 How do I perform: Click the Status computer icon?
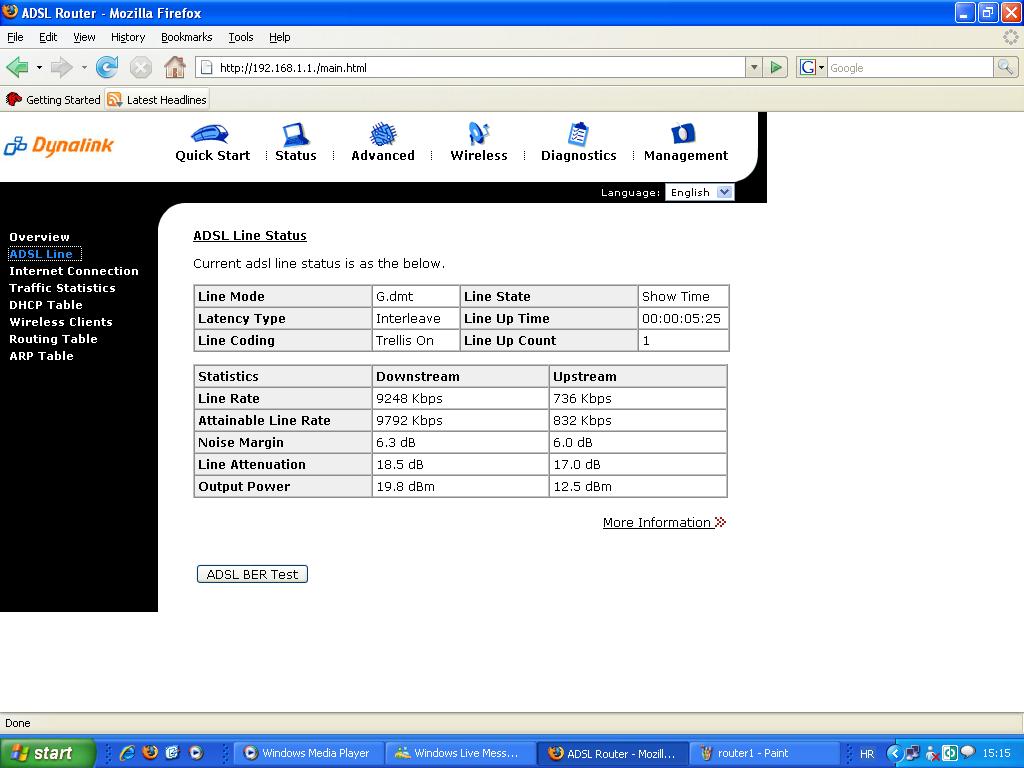tap(295, 135)
